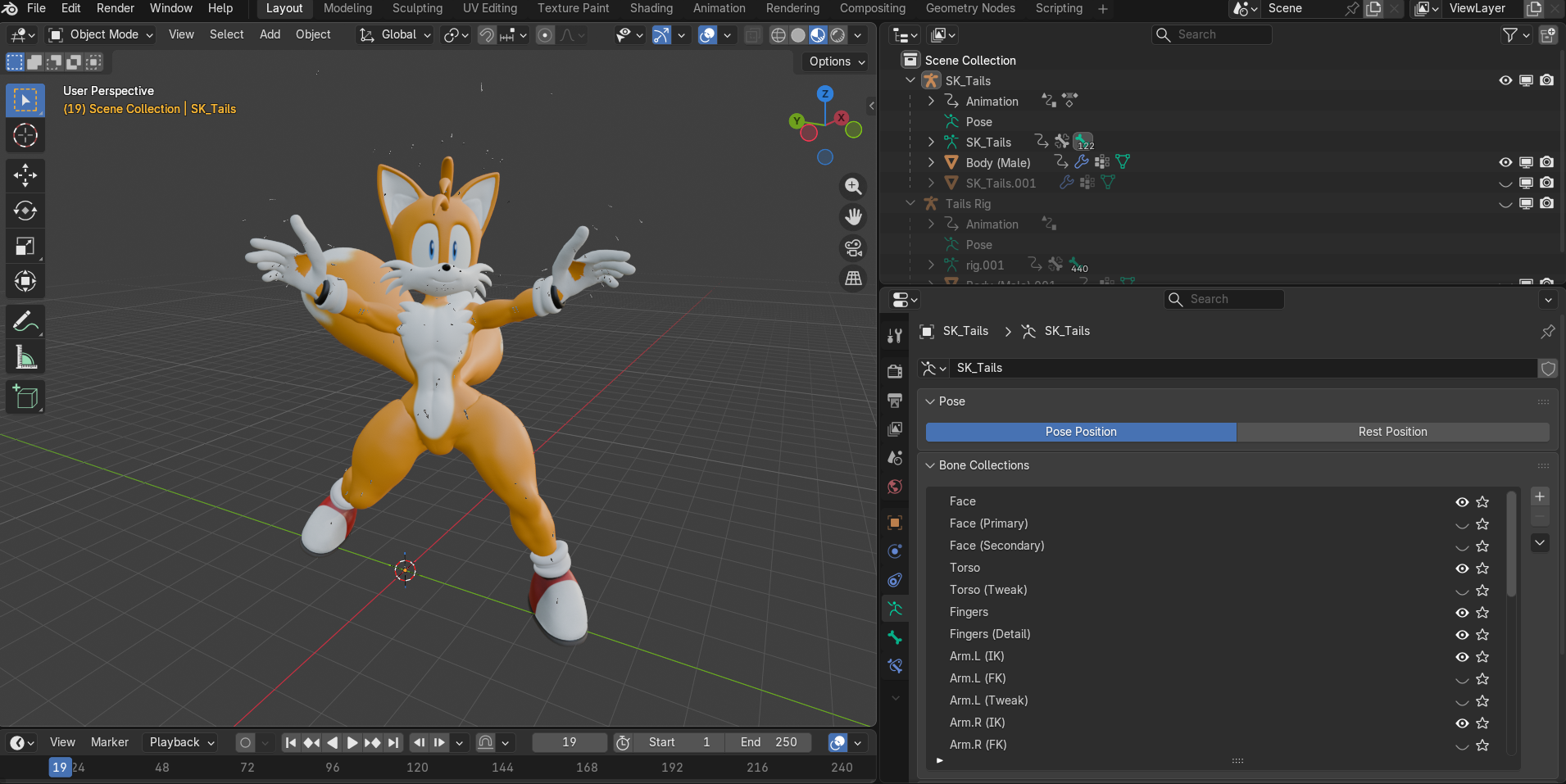Click the current frame 19 field

point(570,742)
